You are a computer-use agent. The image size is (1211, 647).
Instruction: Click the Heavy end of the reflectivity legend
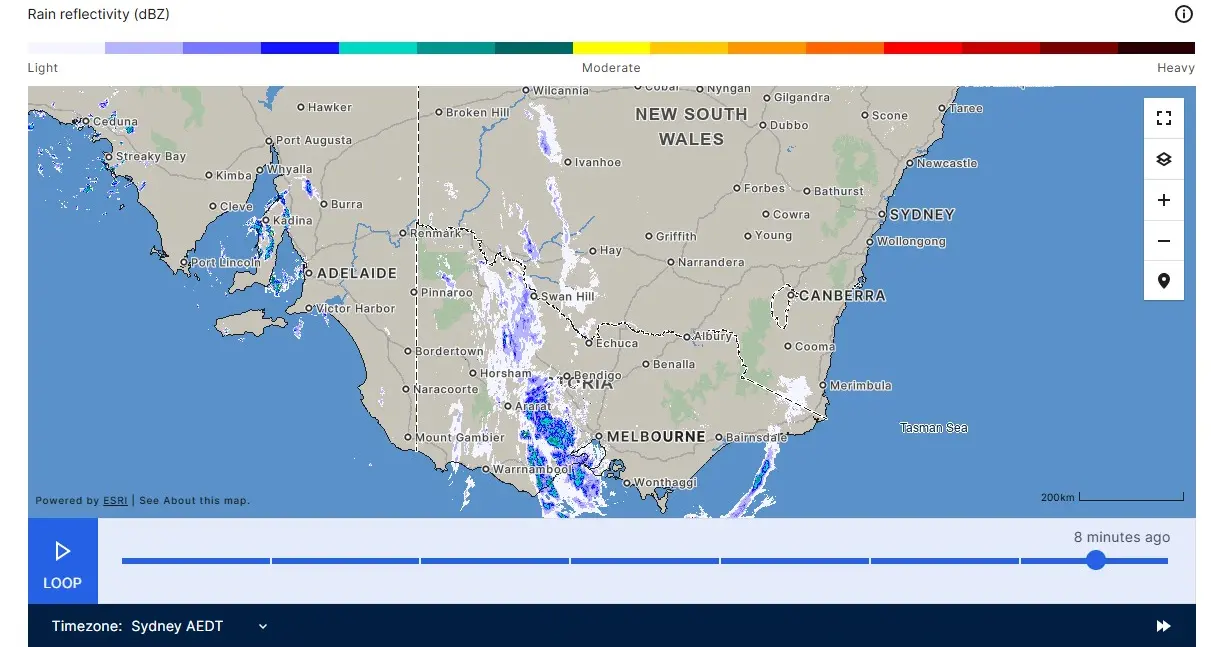pos(1176,67)
